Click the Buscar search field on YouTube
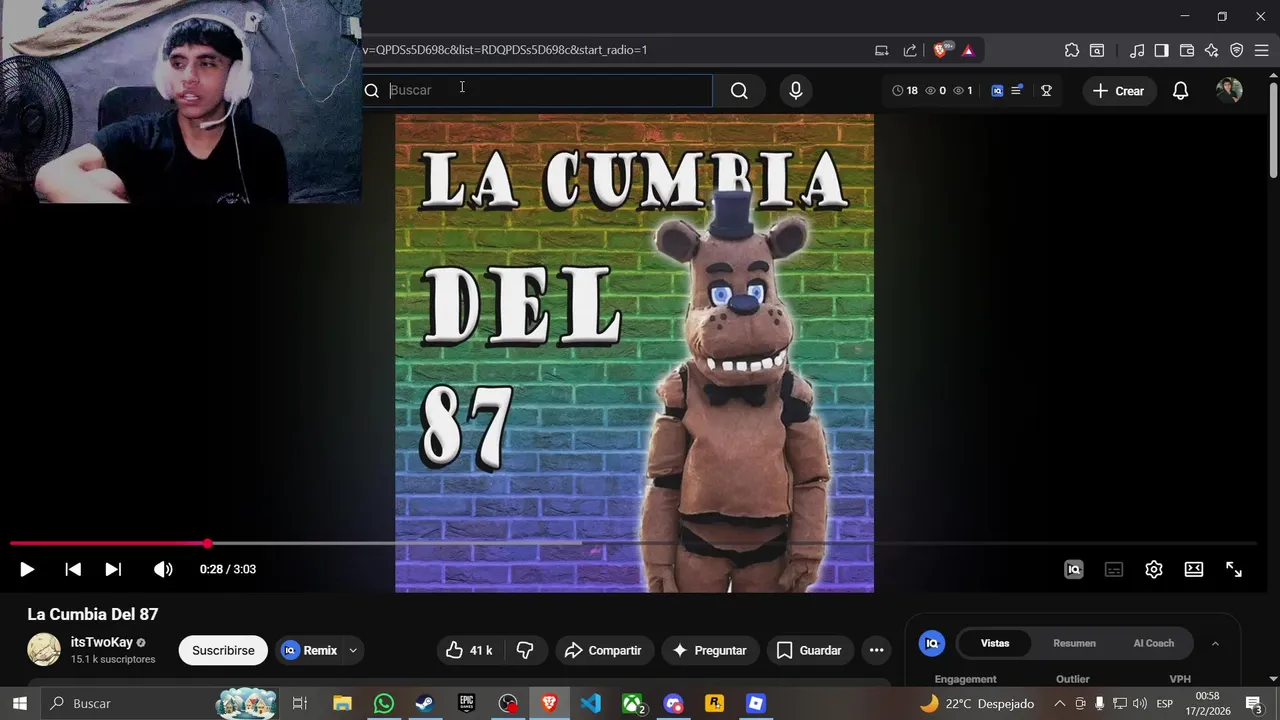This screenshot has height=720, width=1280. pos(537,90)
